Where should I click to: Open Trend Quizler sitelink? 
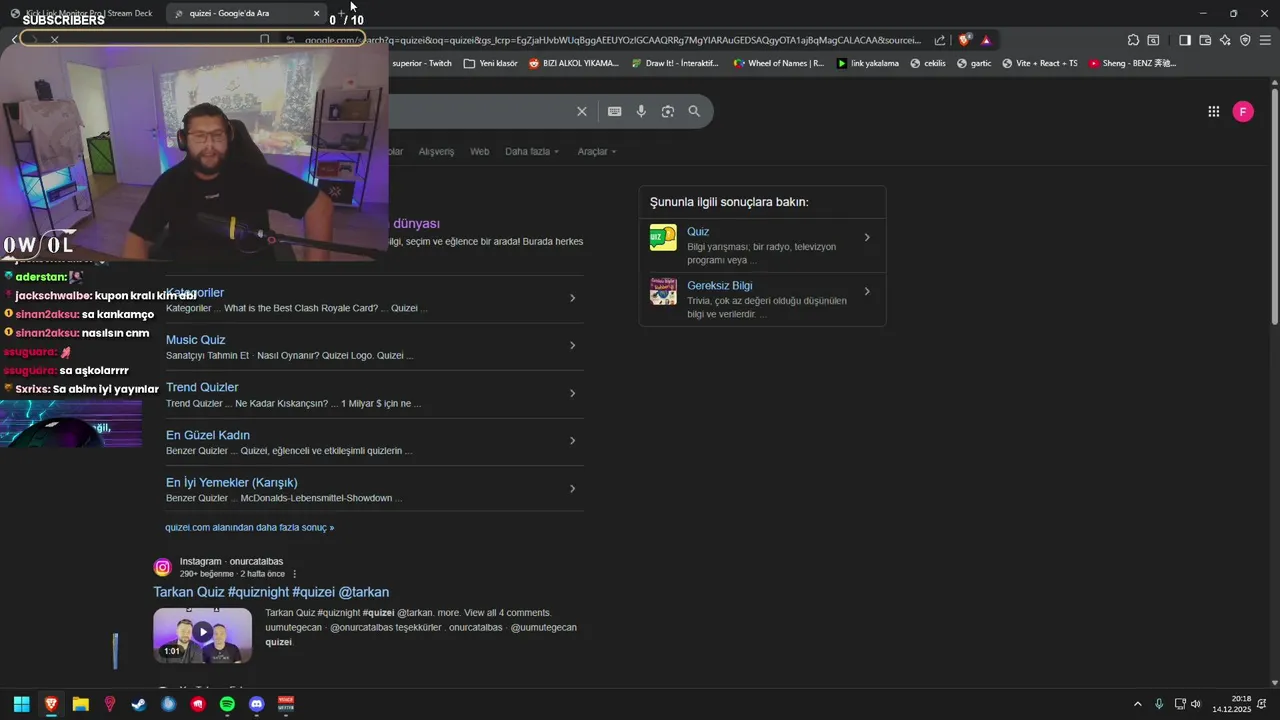point(202,387)
